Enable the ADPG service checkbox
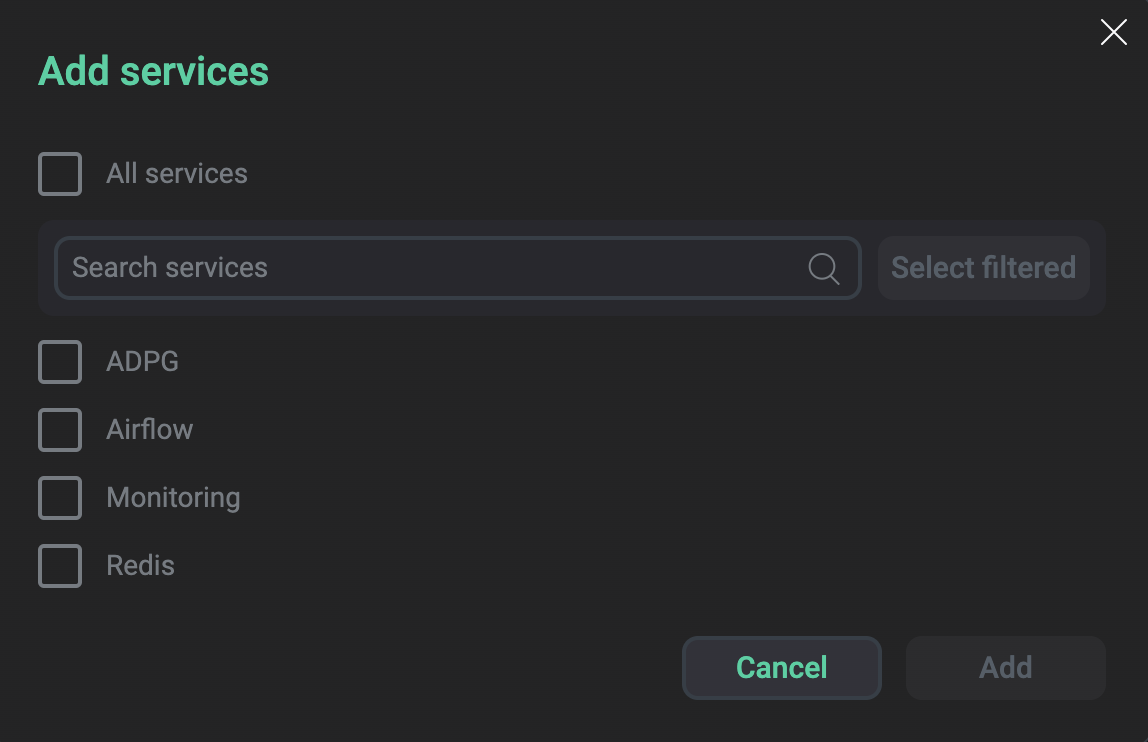 59,362
